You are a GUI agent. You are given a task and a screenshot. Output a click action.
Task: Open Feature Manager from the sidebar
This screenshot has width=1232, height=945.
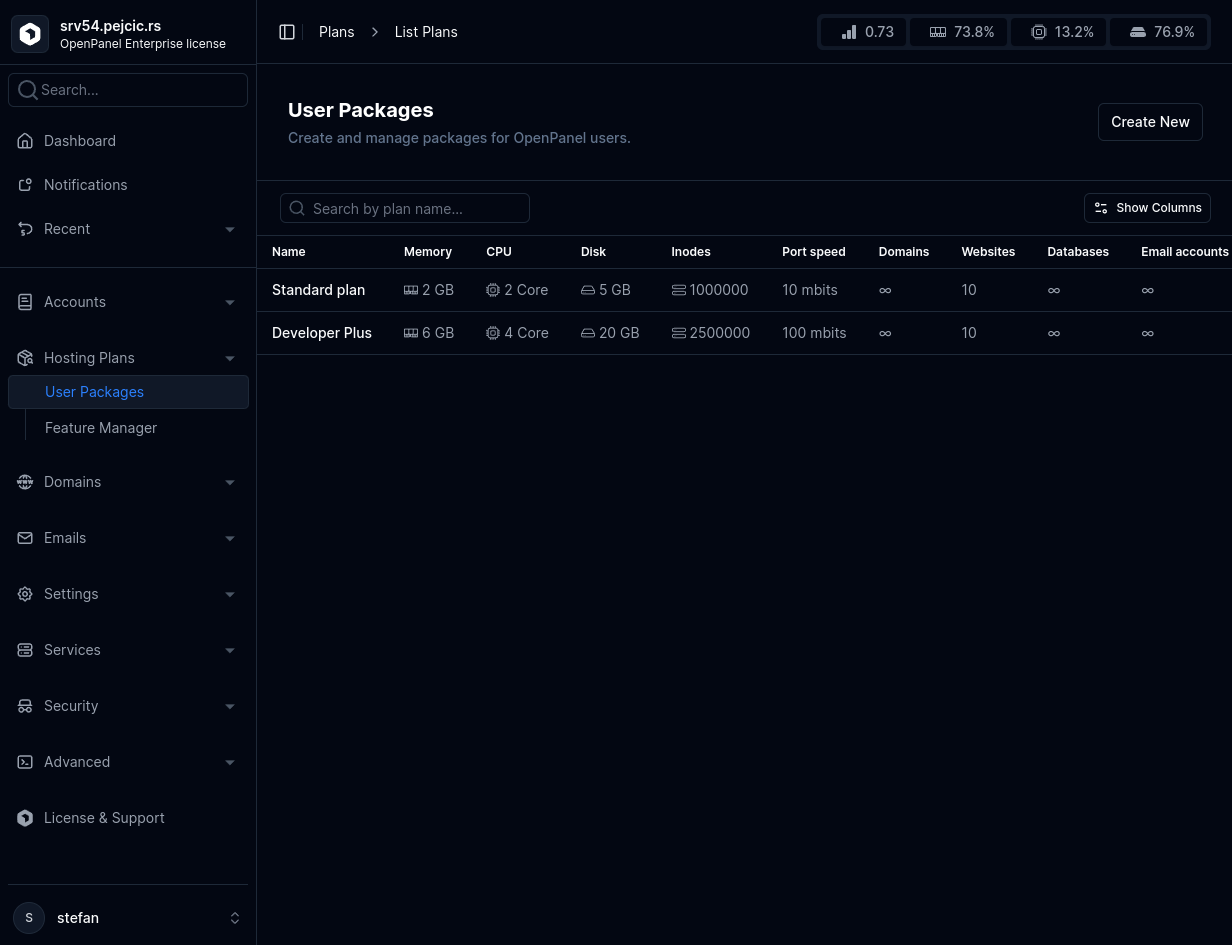(101, 428)
